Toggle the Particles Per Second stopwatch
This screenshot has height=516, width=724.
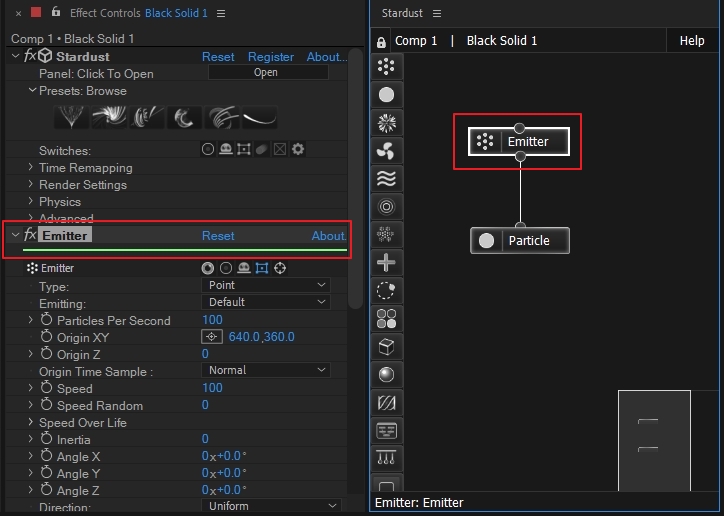[x=46, y=319]
